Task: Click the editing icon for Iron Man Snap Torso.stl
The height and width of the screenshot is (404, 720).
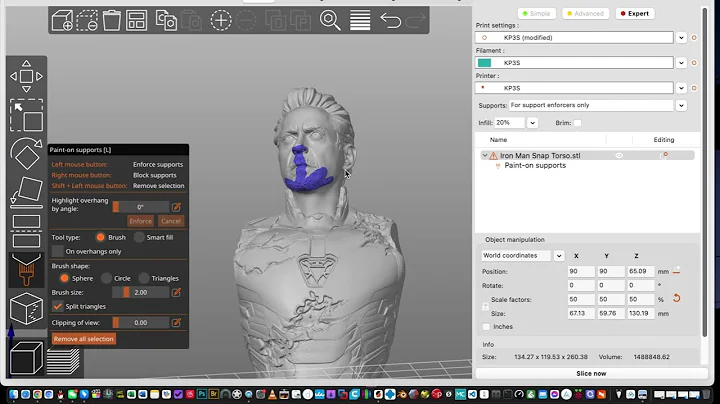Action: click(664, 156)
